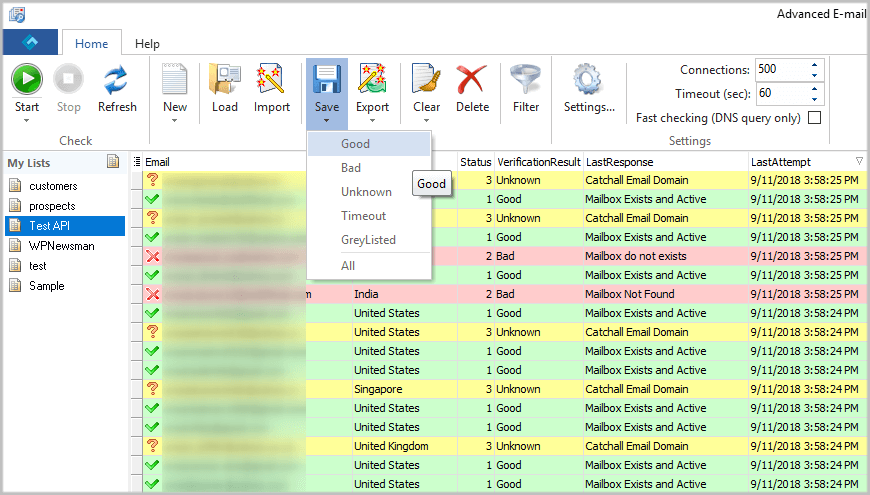Choose GreyListed in Save menu
The height and width of the screenshot is (495, 870).
(x=369, y=240)
